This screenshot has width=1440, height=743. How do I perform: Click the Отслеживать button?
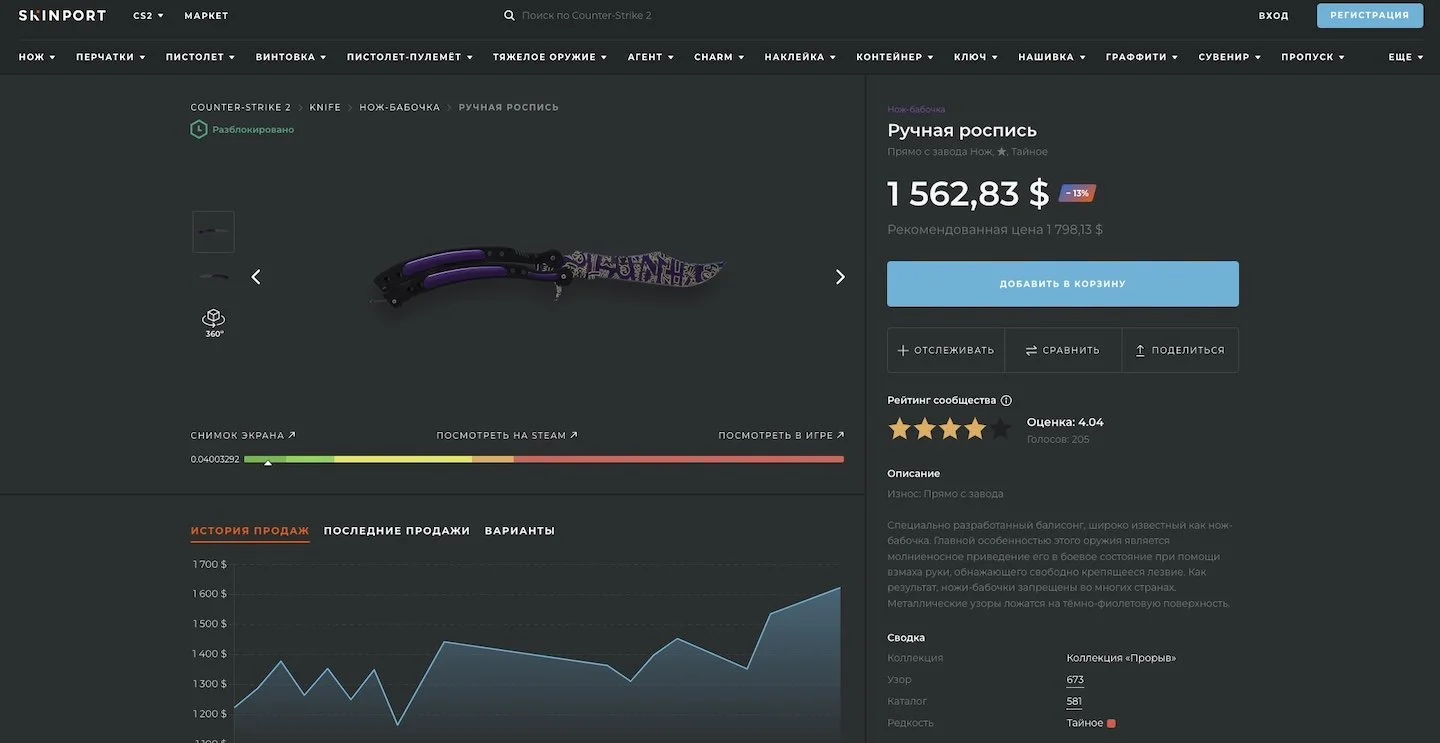pyautogui.click(x=946, y=350)
